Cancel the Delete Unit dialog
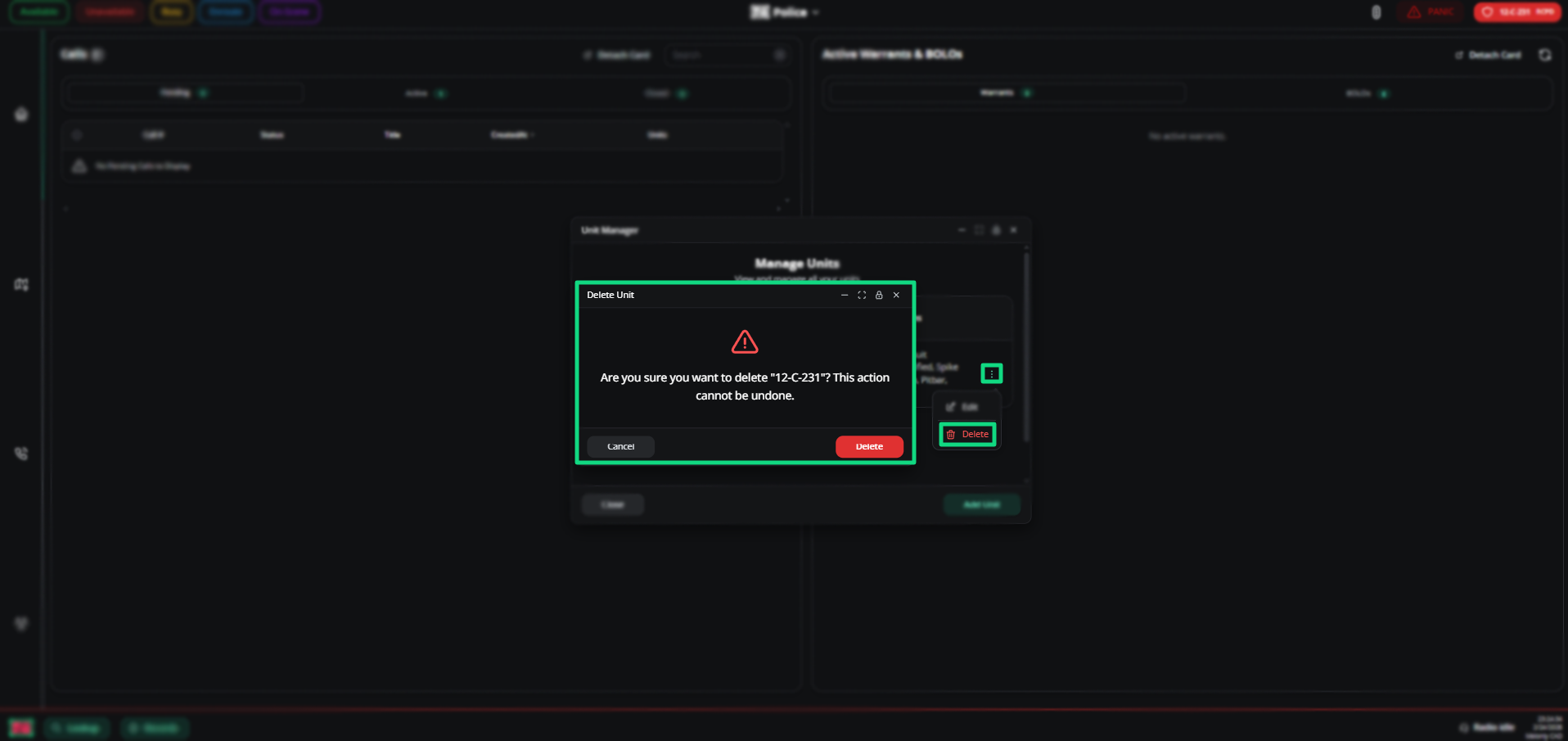The width and height of the screenshot is (1568, 741). point(620,446)
